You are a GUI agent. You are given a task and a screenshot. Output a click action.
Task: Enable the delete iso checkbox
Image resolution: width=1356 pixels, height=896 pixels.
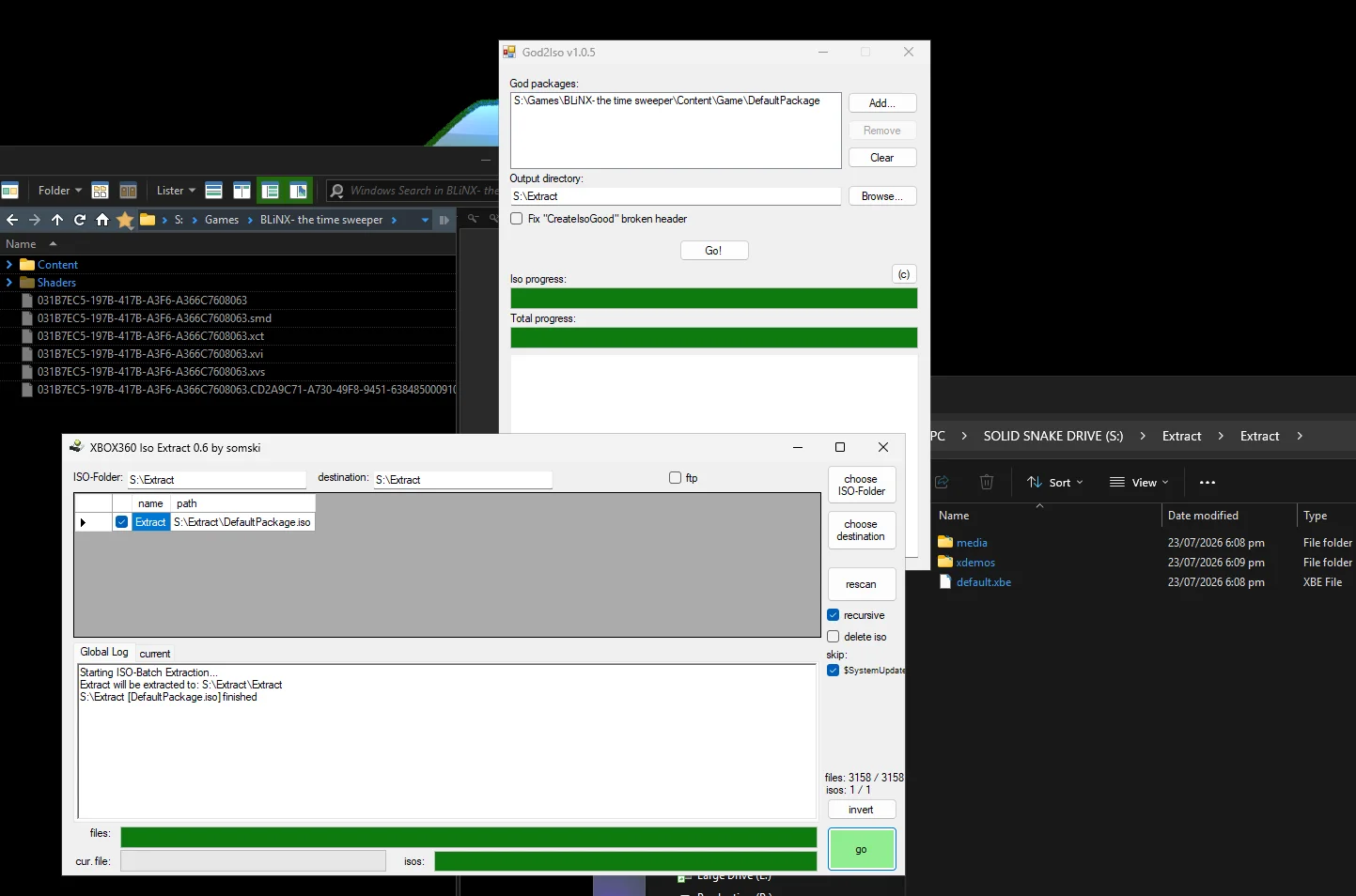[833, 637]
